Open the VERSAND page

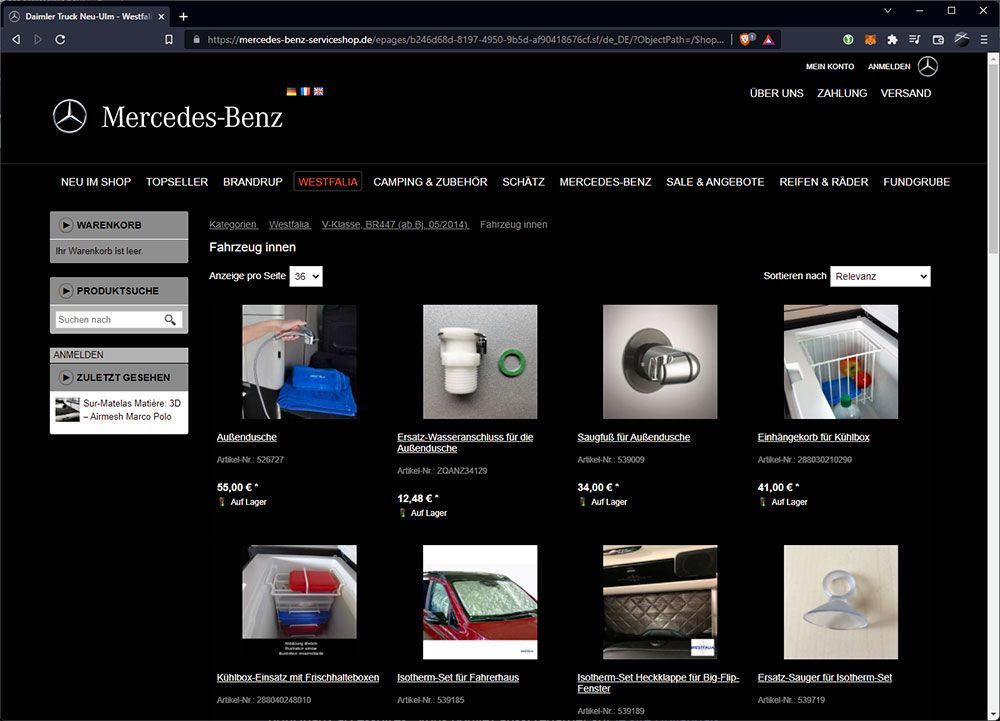tap(906, 93)
